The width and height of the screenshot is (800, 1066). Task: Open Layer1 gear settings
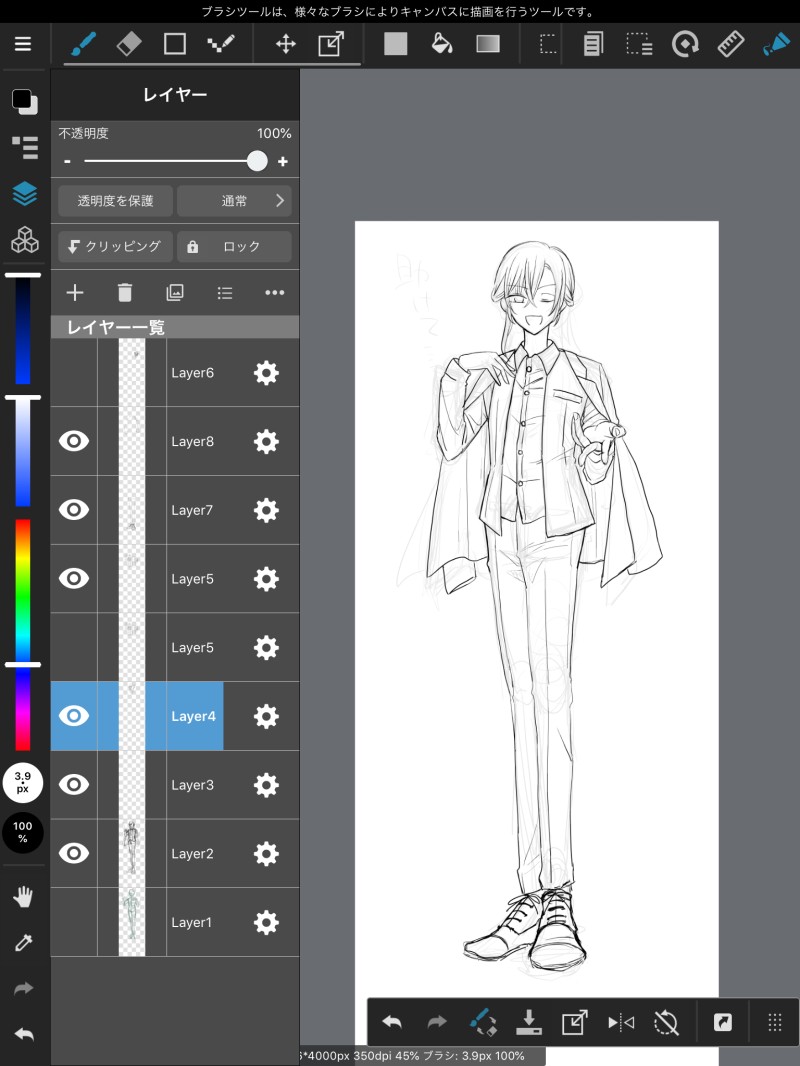click(x=266, y=922)
